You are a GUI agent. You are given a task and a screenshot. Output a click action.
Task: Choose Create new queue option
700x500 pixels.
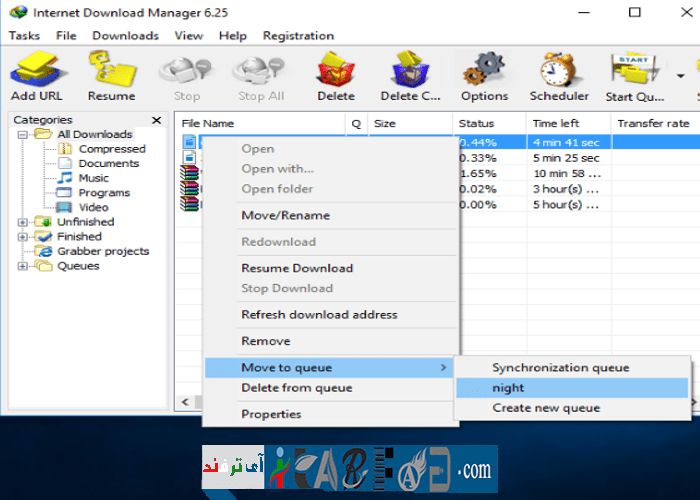click(546, 408)
